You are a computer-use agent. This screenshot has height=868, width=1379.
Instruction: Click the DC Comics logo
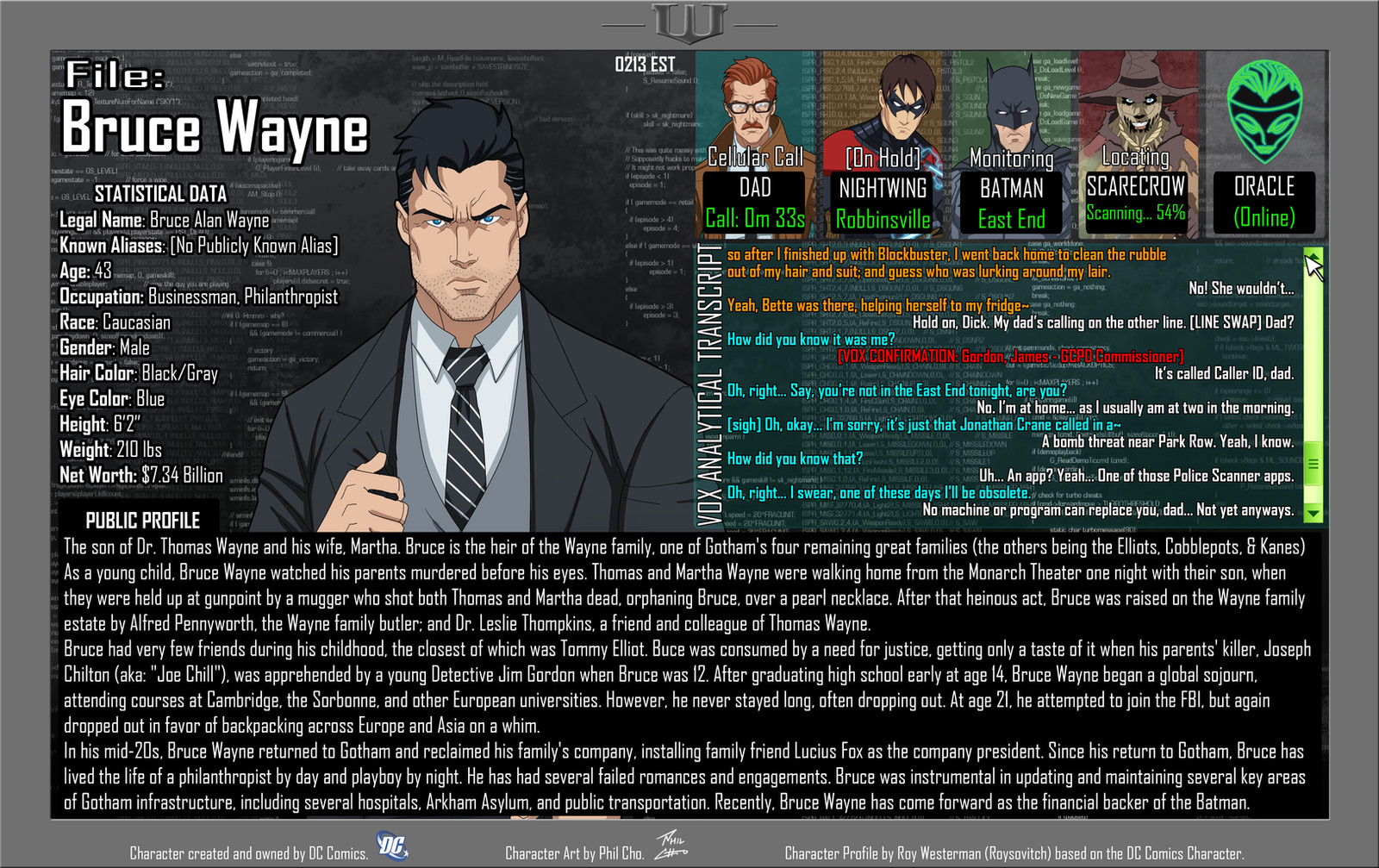click(x=392, y=846)
